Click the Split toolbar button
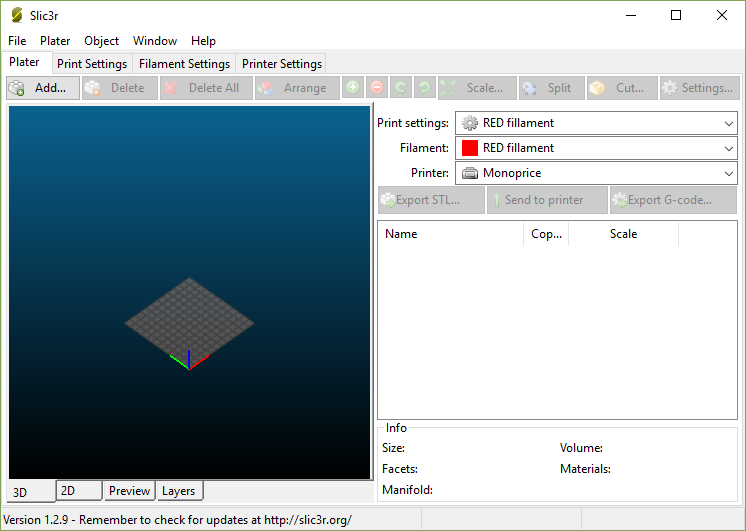Screen dimensions: 746x531 (550, 88)
